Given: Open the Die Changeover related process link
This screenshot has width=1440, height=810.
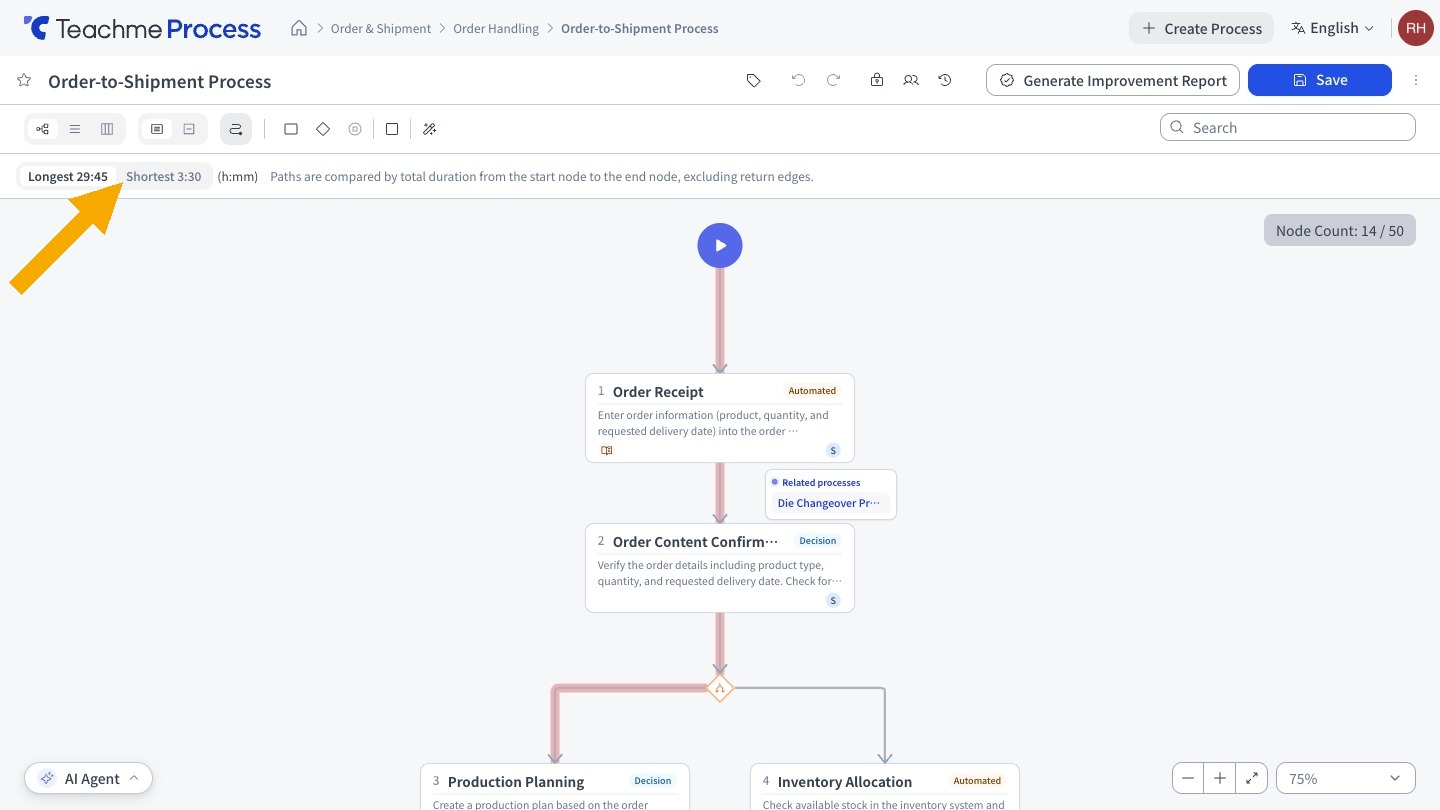Looking at the screenshot, I should (x=829, y=503).
